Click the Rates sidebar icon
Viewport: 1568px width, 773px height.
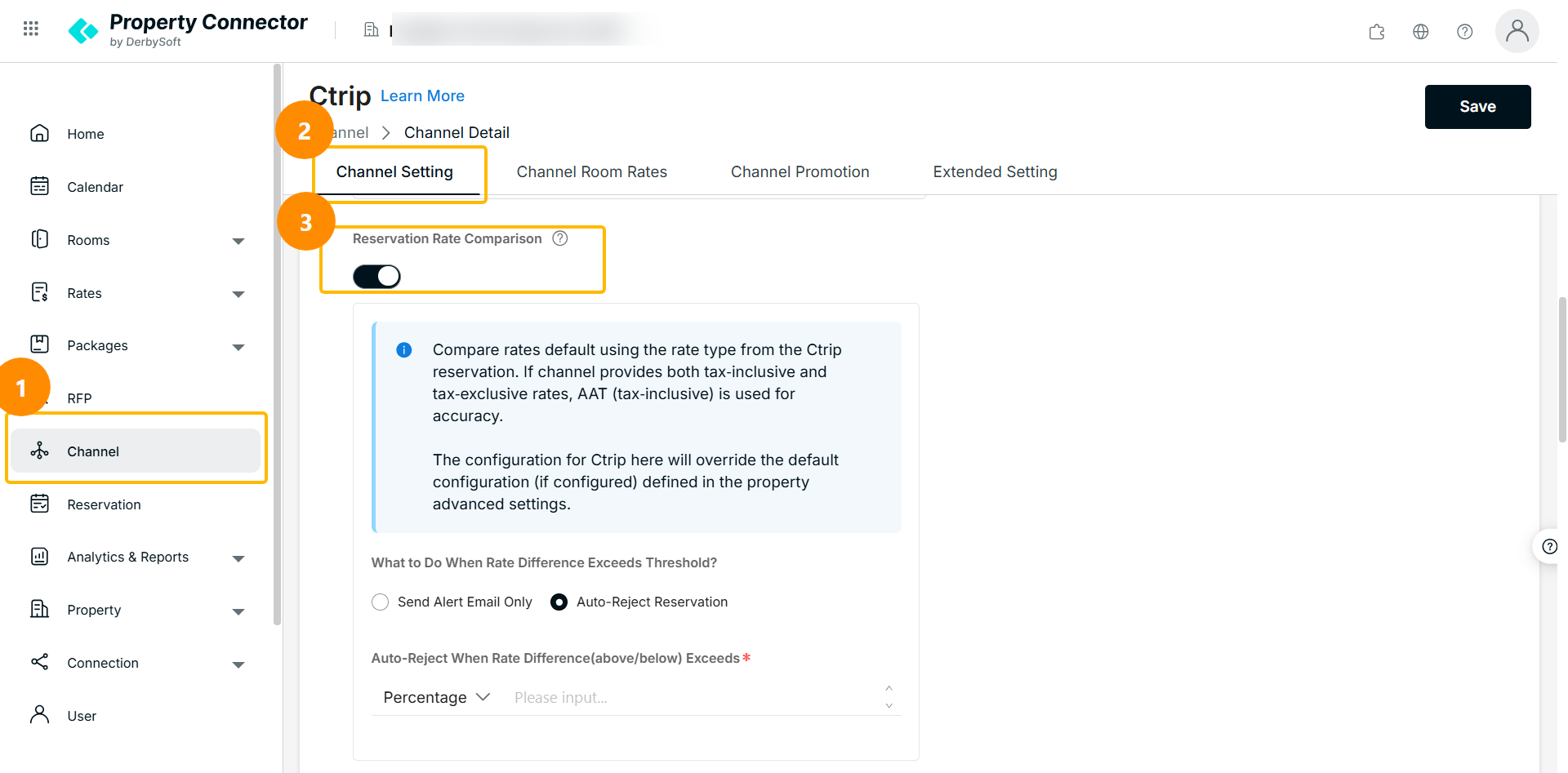tap(39, 292)
